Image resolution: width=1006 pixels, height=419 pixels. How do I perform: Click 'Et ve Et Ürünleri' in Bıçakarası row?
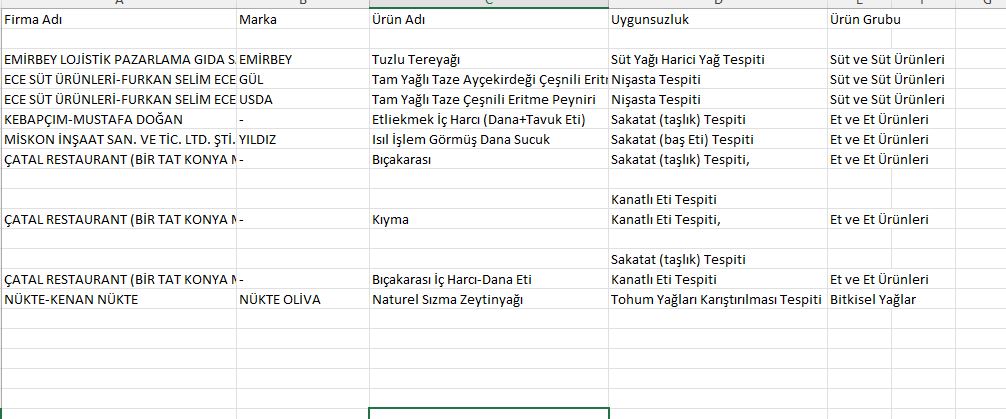879,159
